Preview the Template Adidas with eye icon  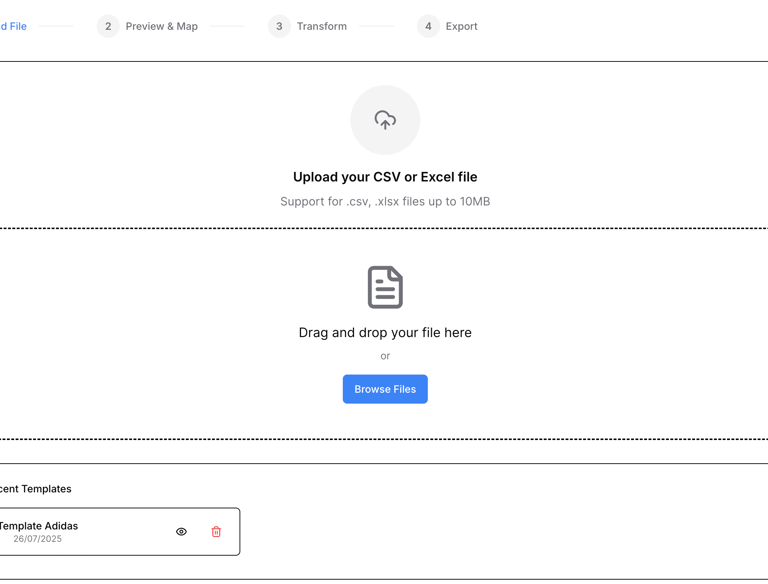click(181, 532)
